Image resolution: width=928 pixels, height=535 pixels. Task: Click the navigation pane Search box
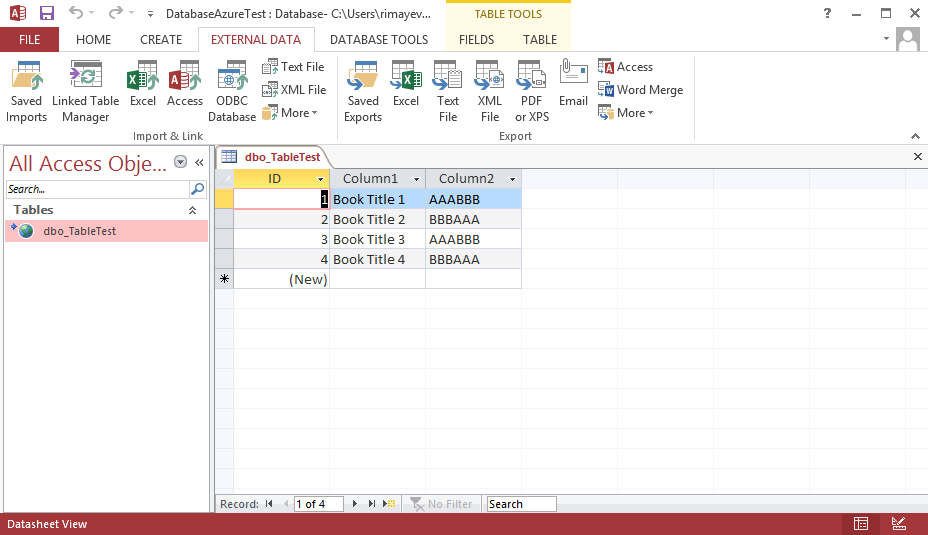[x=98, y=189]
